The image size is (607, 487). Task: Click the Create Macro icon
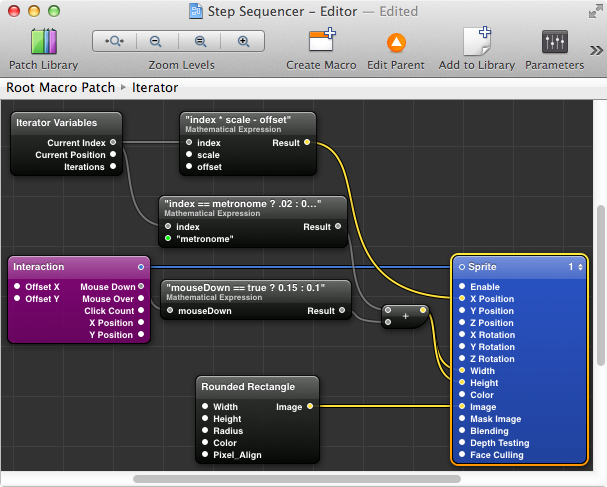coord(321,40)
